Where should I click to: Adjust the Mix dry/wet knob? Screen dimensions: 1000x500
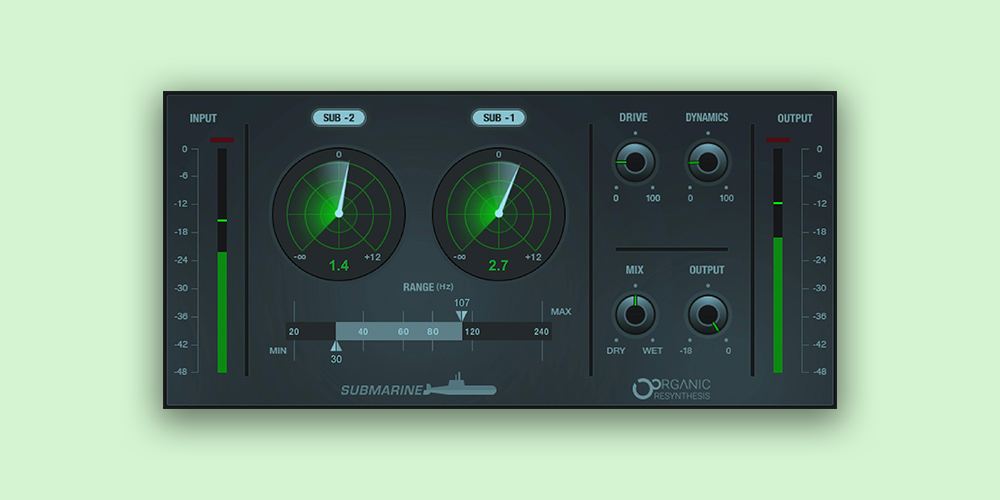(635, 314)
